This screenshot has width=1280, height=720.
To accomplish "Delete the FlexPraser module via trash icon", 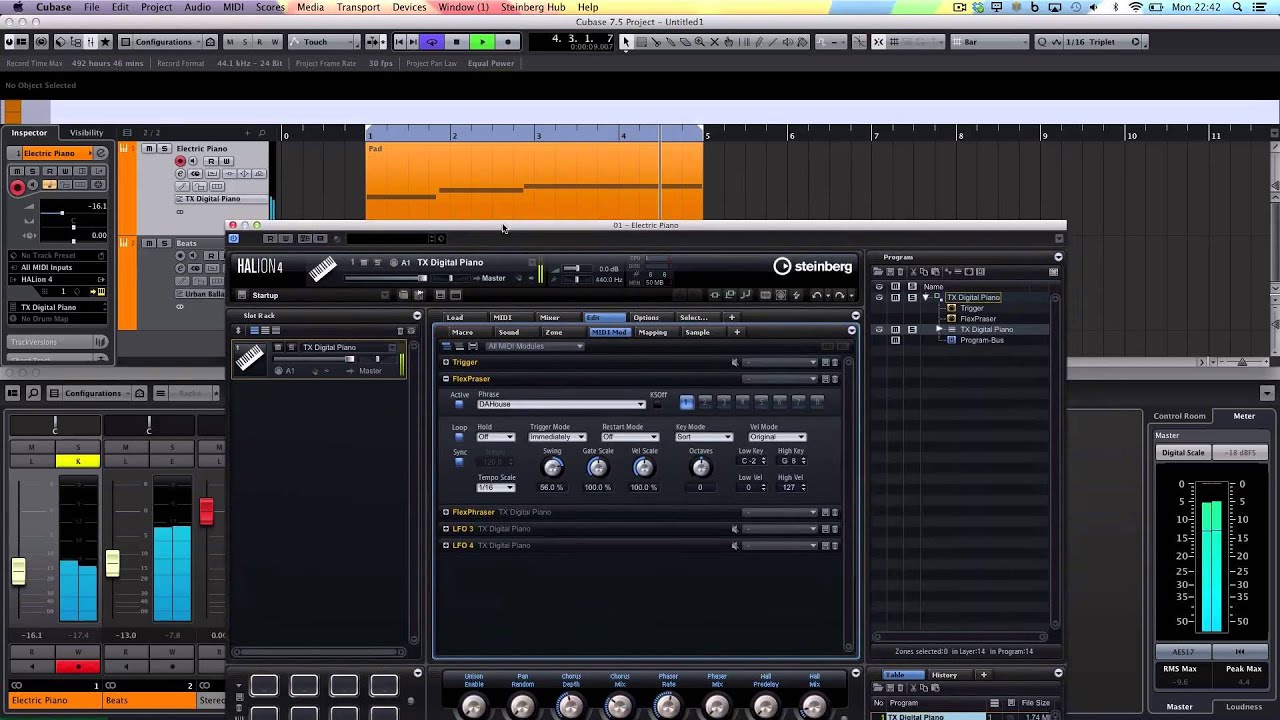I will coord(835,379).
